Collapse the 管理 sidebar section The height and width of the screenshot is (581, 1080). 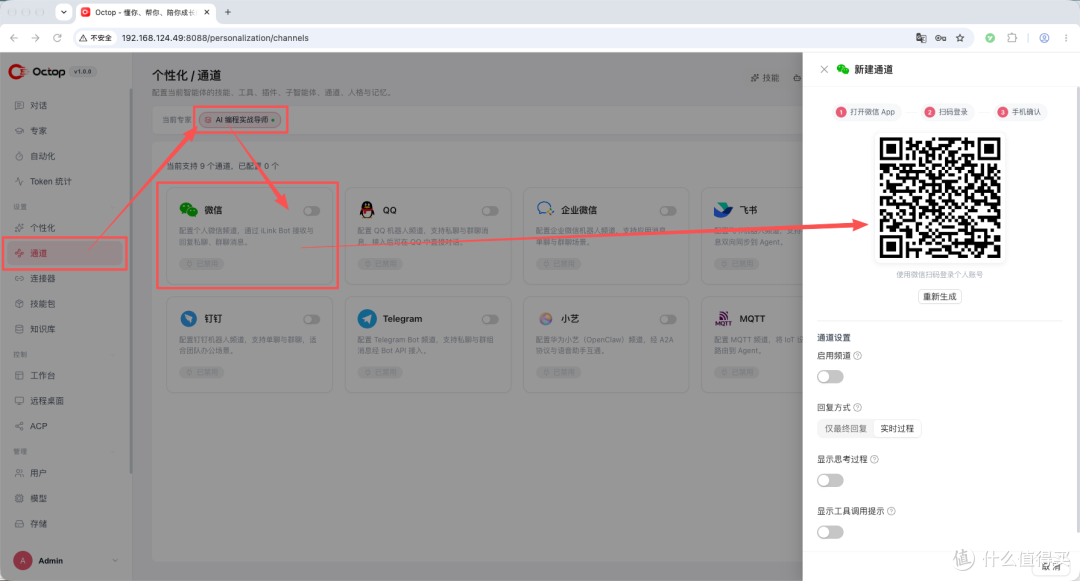coord(114,452)
